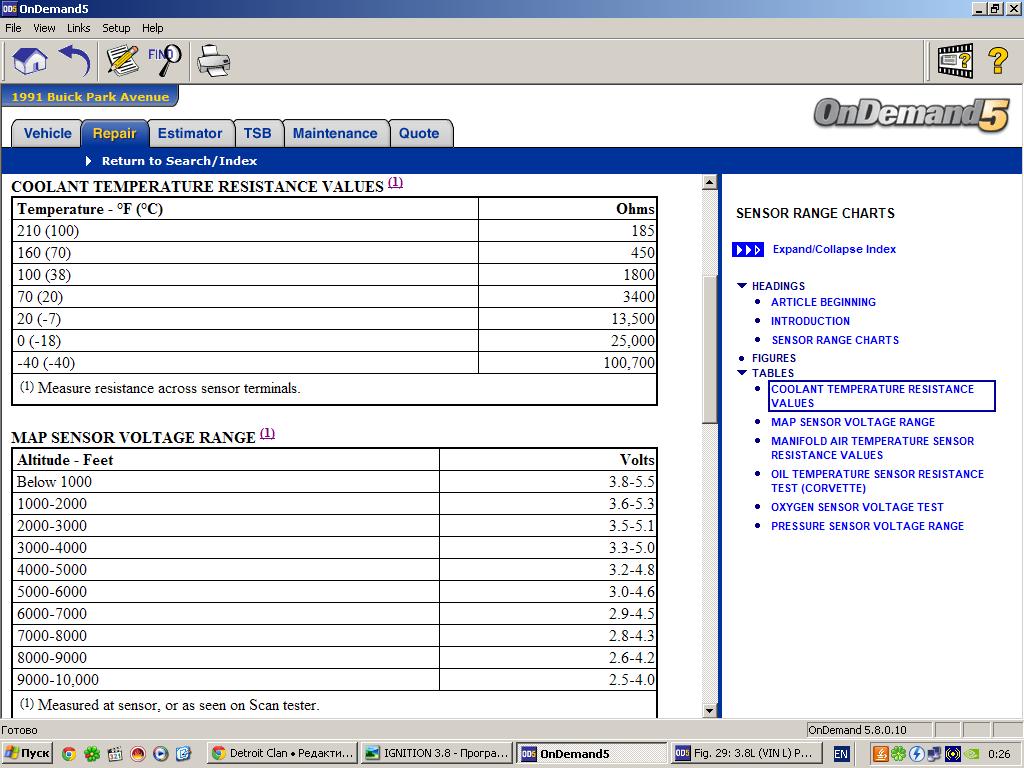Click the 1991 Buick Park Avenue vehicle label
Image resolution: width=1024 pixels, height=768 pixels.
89,97
